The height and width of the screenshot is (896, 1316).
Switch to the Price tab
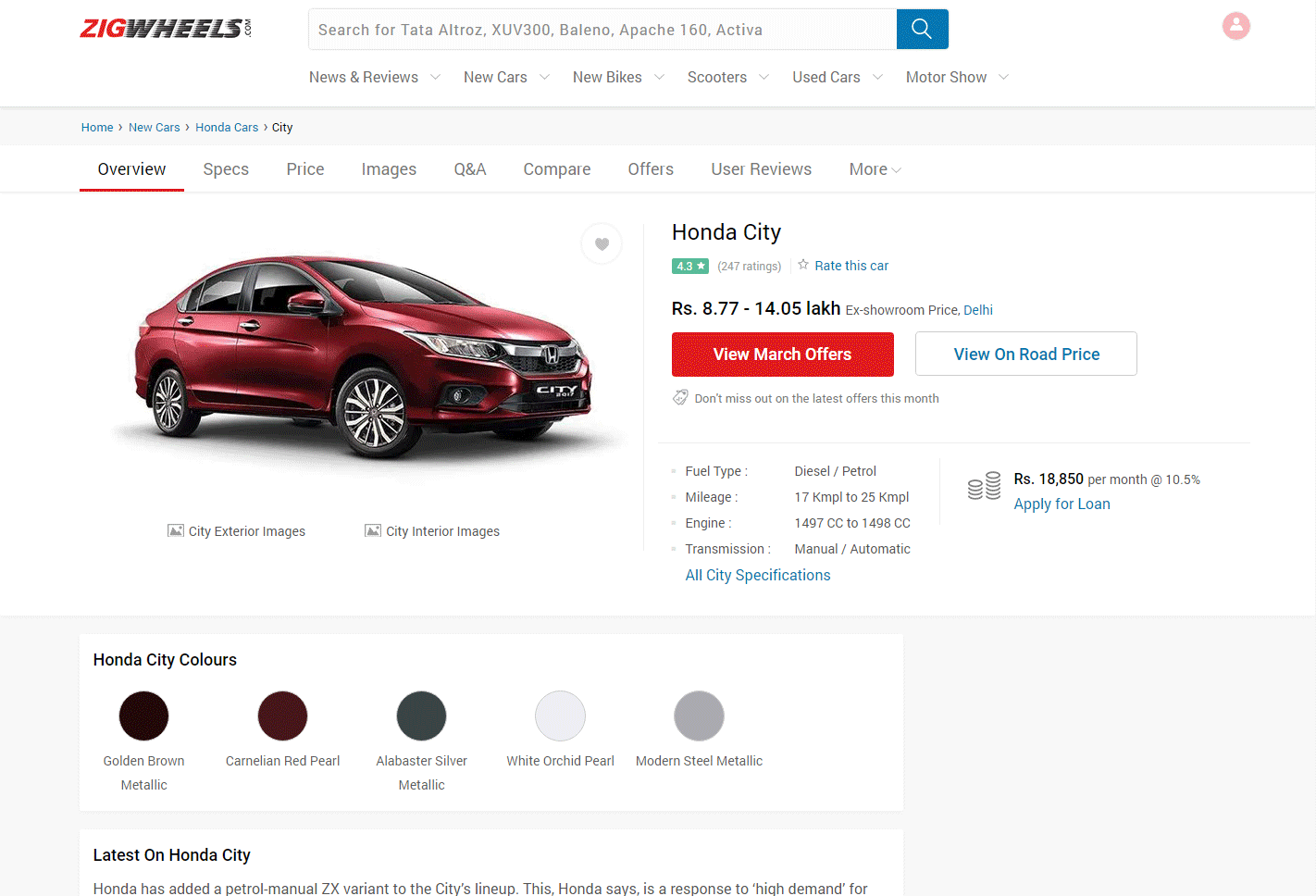305,169
